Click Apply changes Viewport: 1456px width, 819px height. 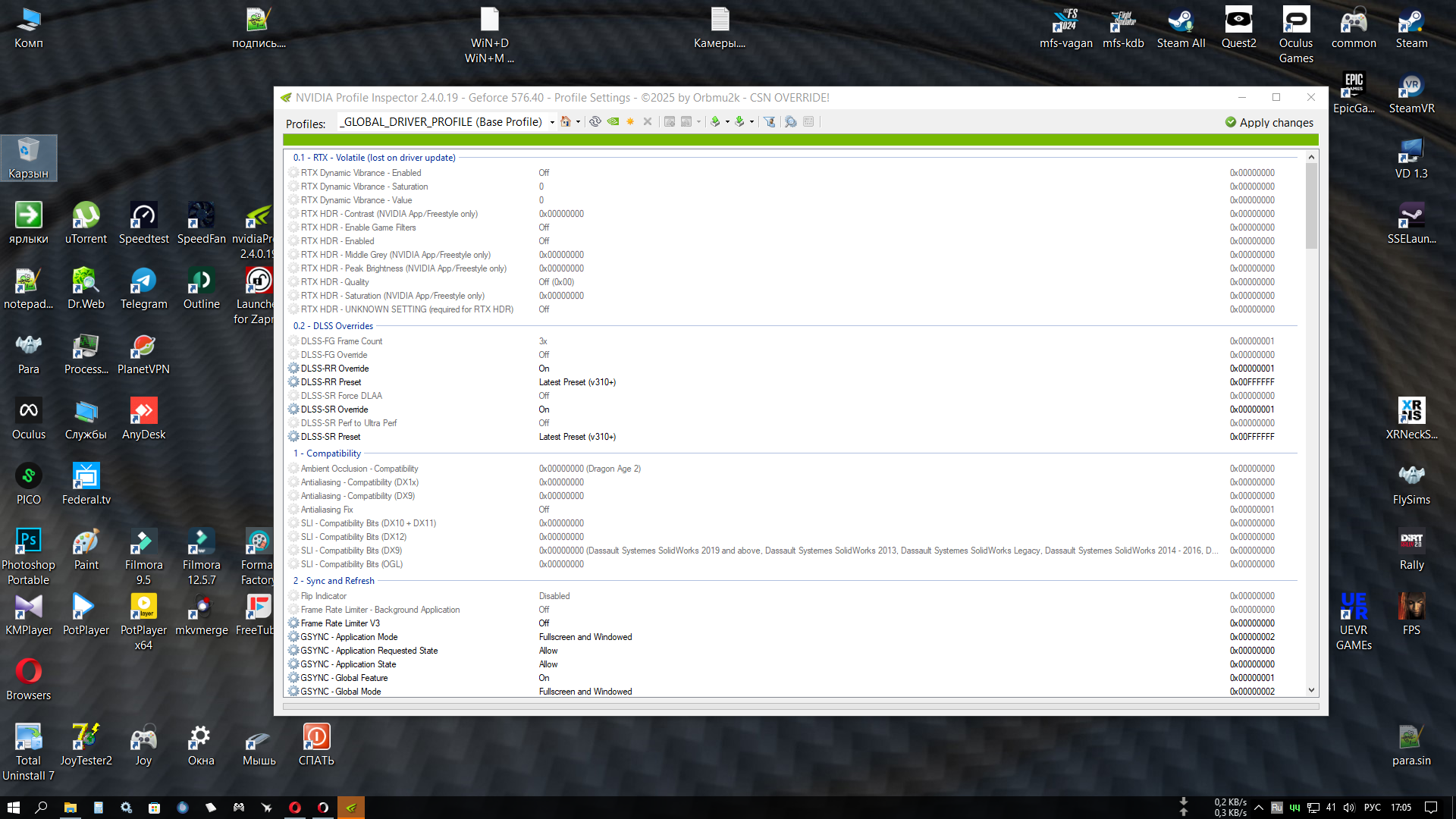pyautogui.click(x=1269, y=122)
